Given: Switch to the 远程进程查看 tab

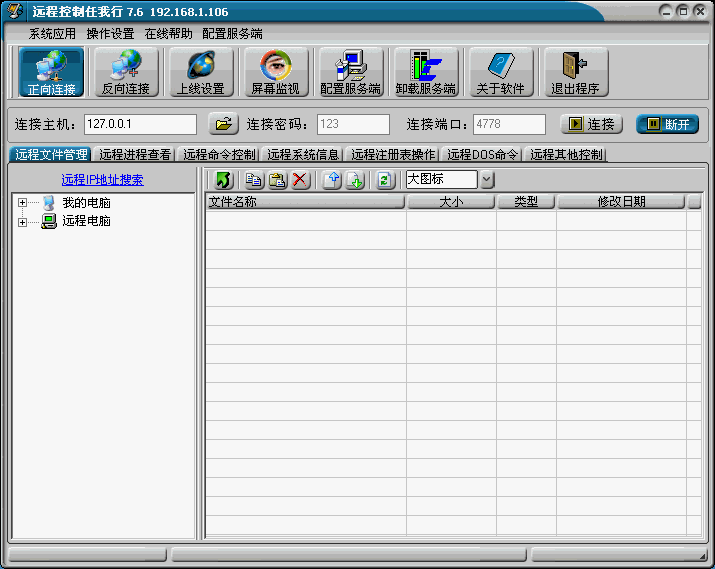Looking at the screenshot, I should click(x=135, y=155).
